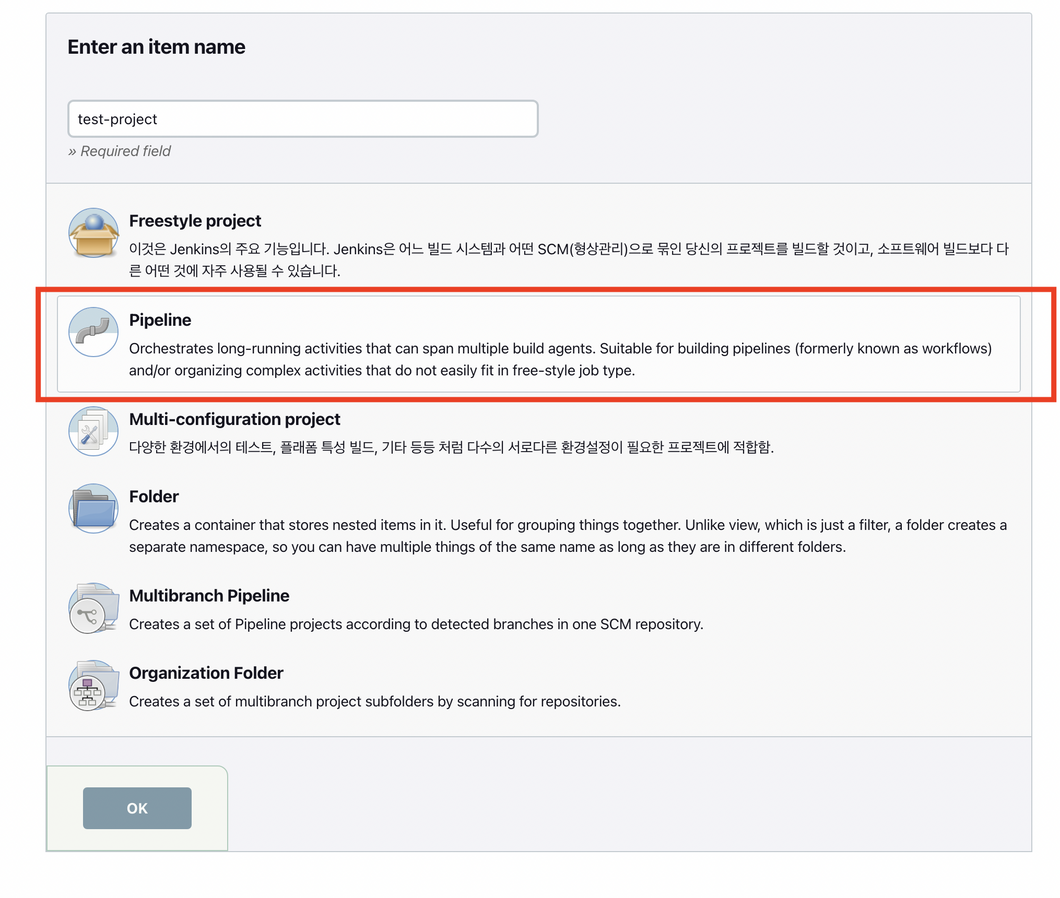
Task: Pick the Multibranch Pipeline title
Action: [x=209, y=596]
